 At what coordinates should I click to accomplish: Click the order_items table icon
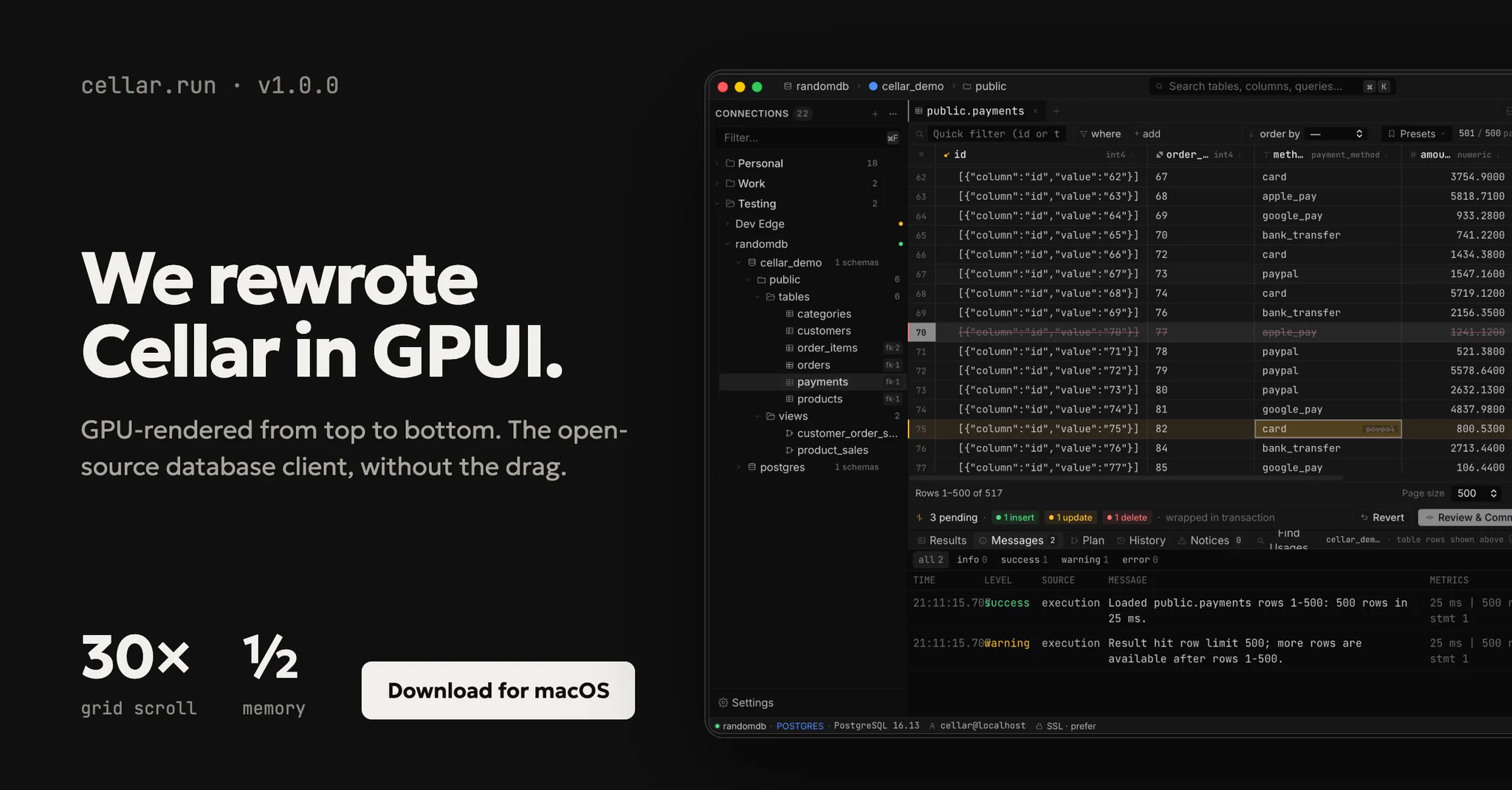(789, 348)
